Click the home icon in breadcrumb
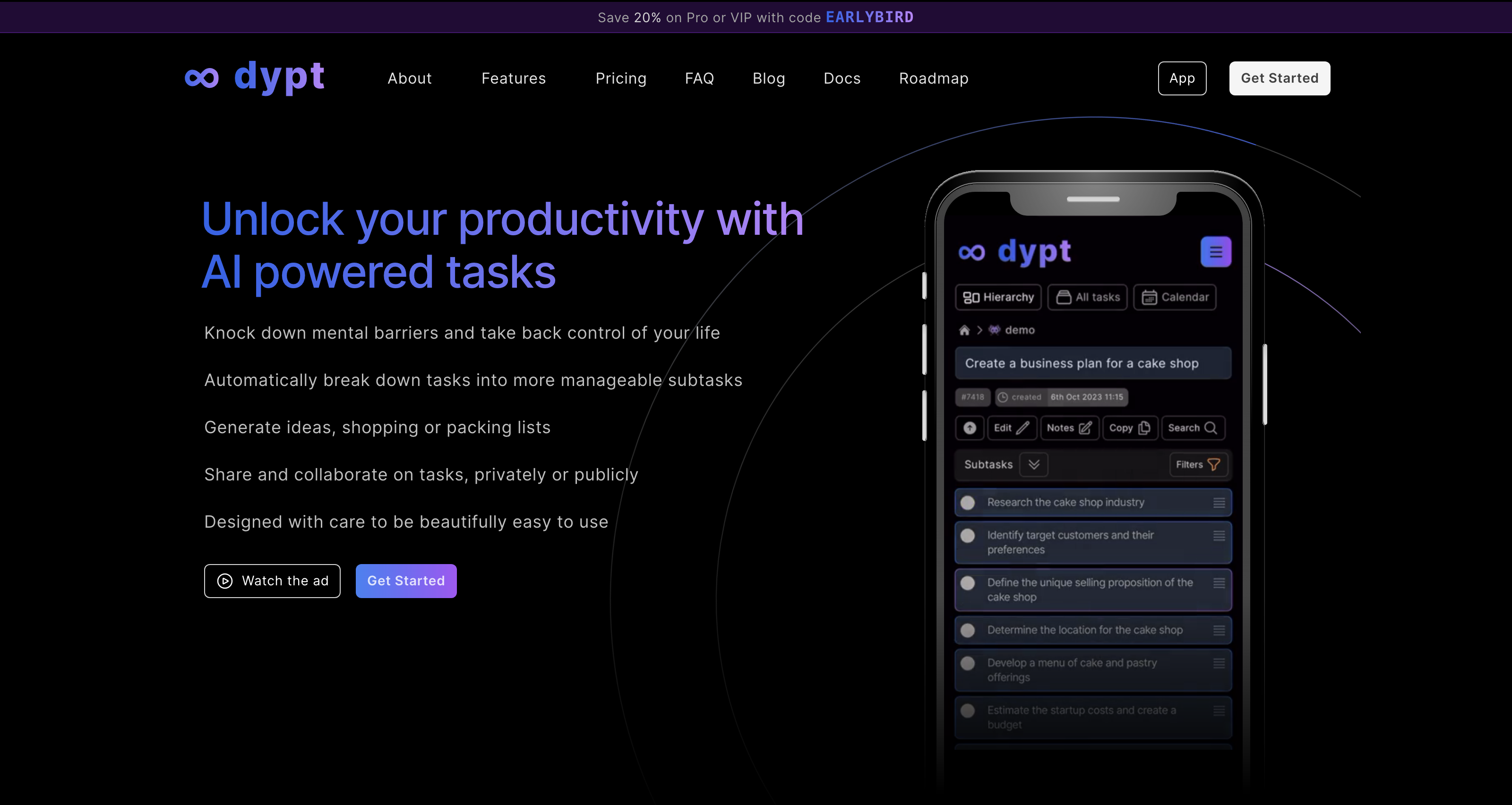The width and height of the screenshot is (1512, 805). pyautogui.click(x=964, y=330)
